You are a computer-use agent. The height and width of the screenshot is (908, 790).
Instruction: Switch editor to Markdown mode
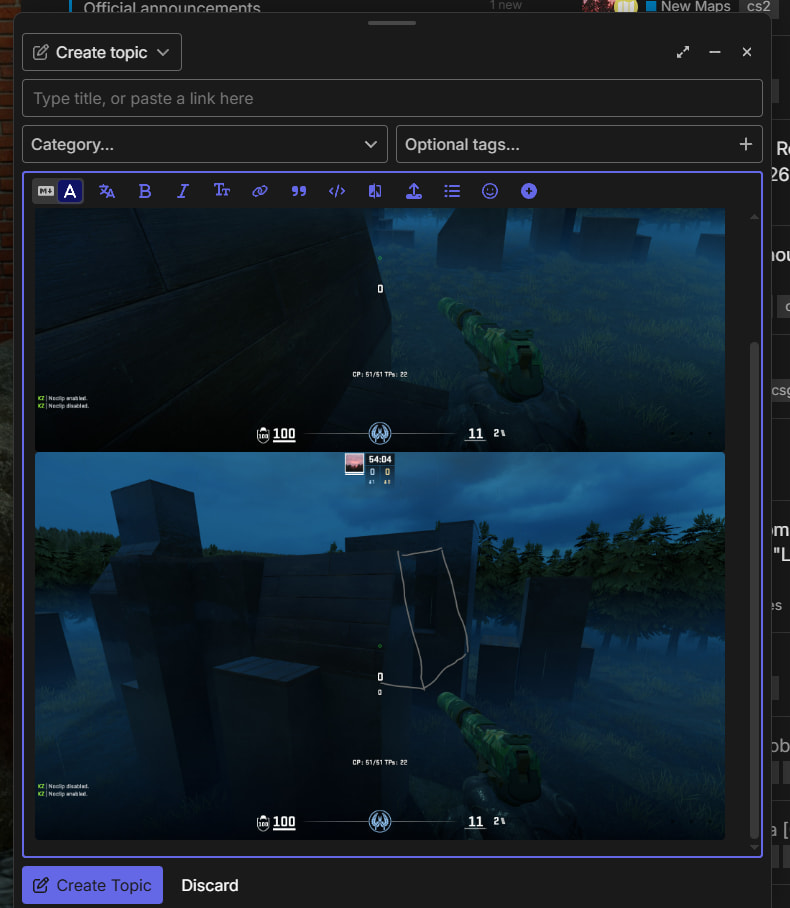[46, 191]
